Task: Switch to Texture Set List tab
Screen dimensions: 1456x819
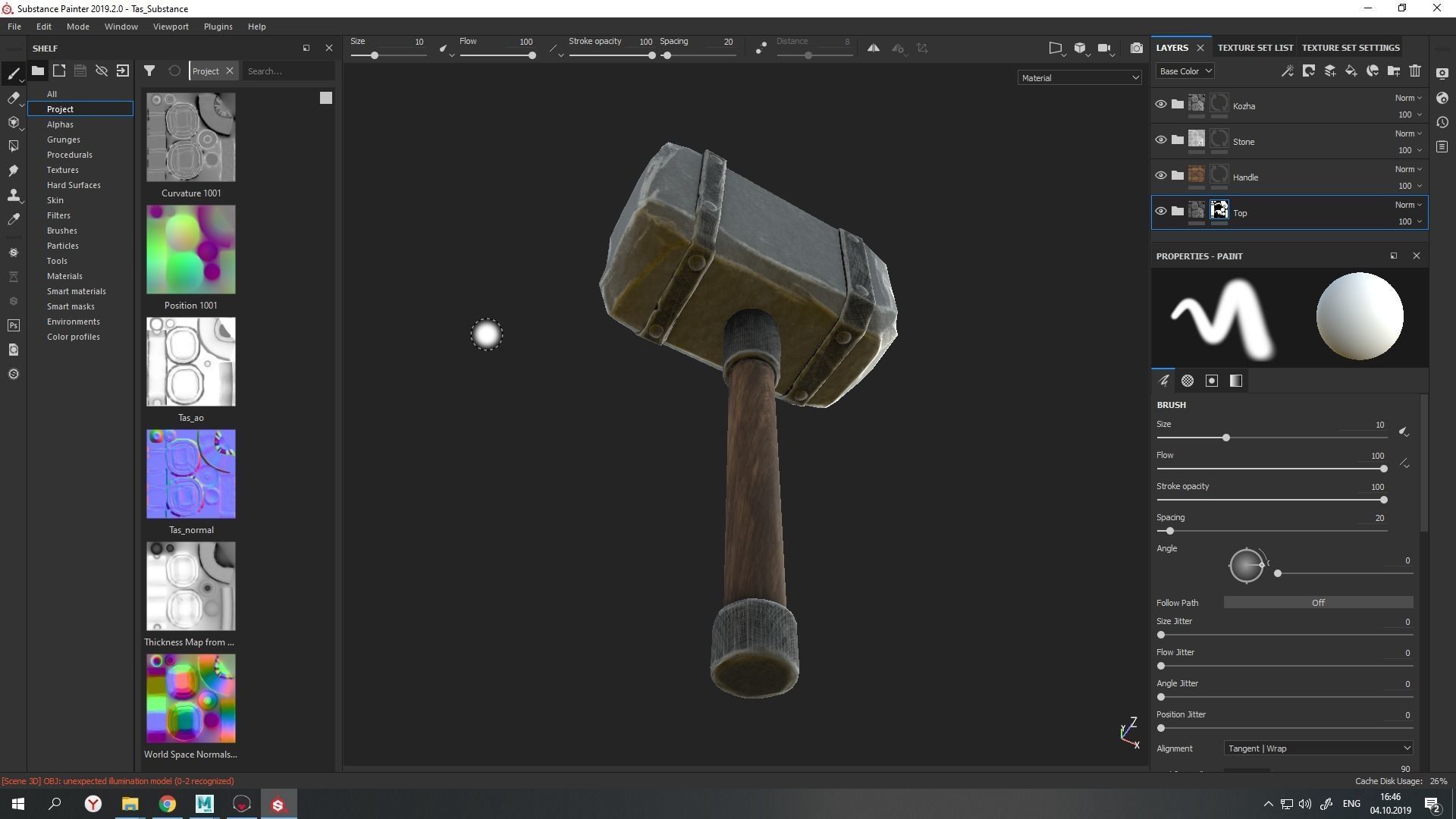Action: 1255,48
